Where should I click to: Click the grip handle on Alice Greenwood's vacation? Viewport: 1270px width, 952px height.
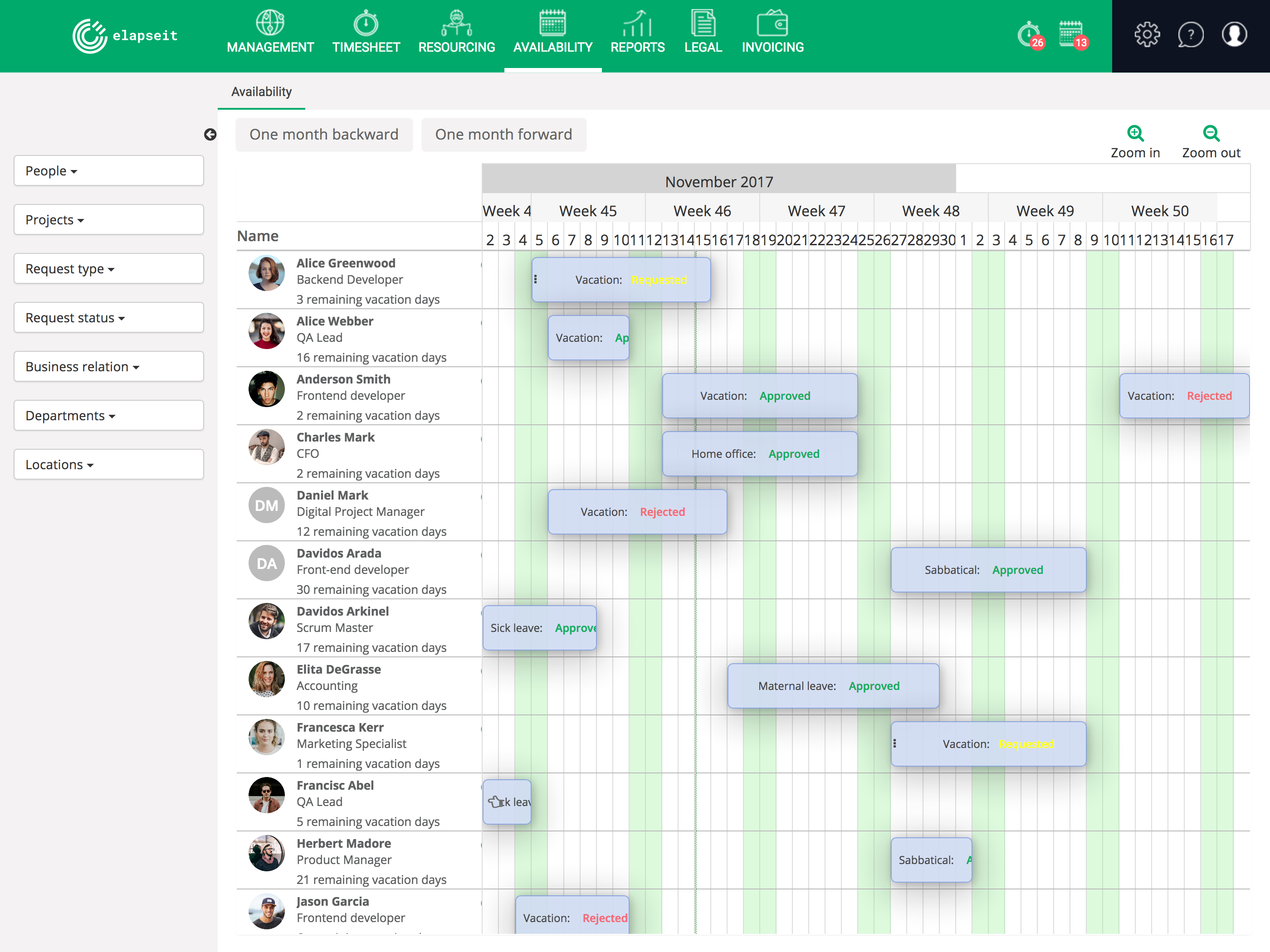(x=536, y=279)
